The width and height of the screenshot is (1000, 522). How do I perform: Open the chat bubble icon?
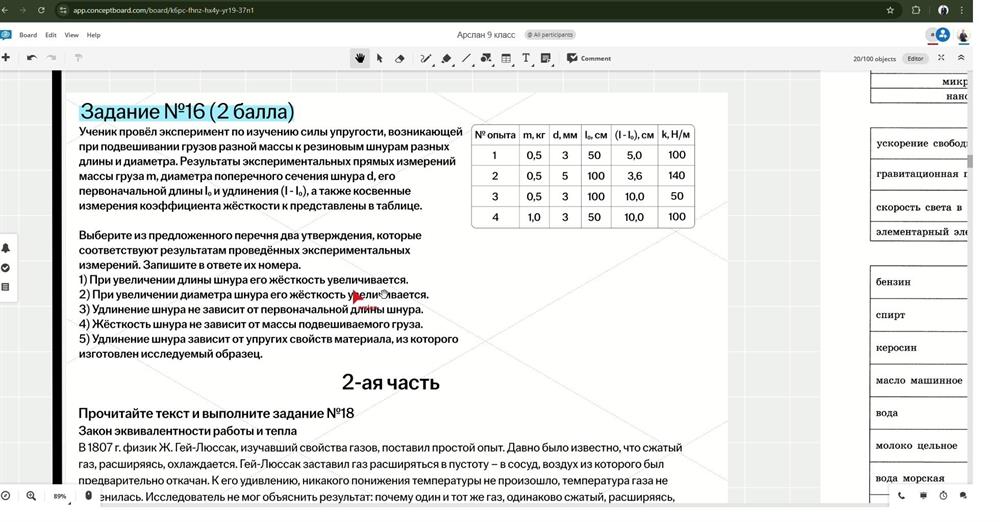[x=963, y=495]
